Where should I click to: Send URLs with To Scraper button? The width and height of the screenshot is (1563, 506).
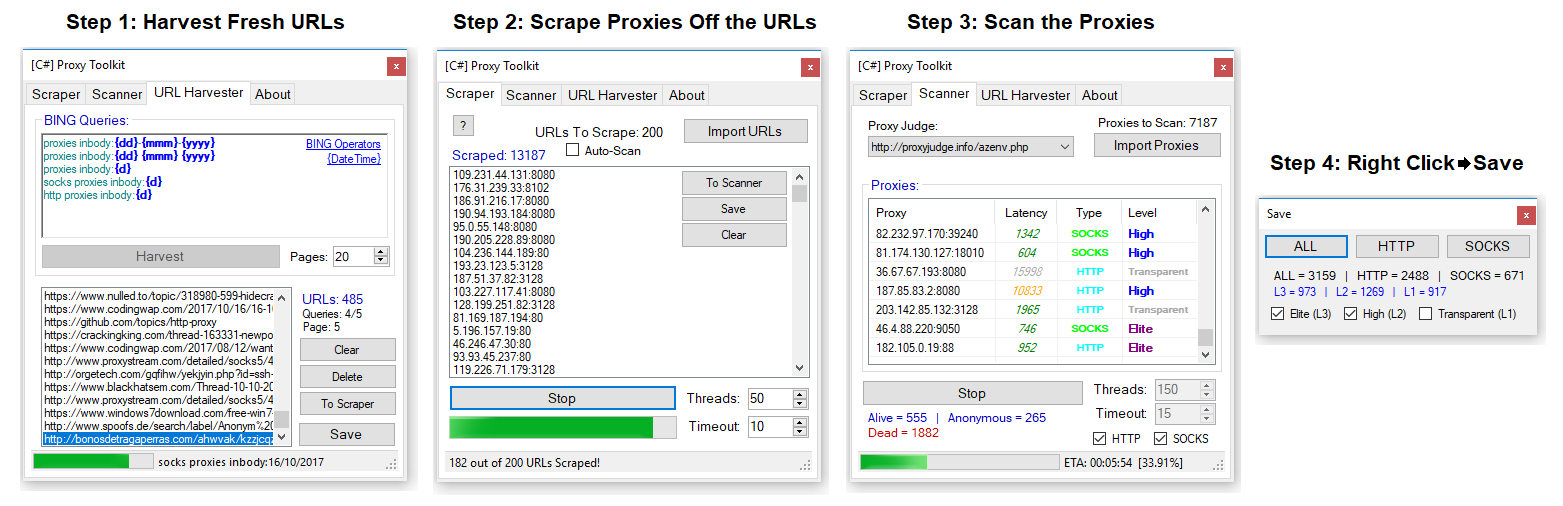347,404
